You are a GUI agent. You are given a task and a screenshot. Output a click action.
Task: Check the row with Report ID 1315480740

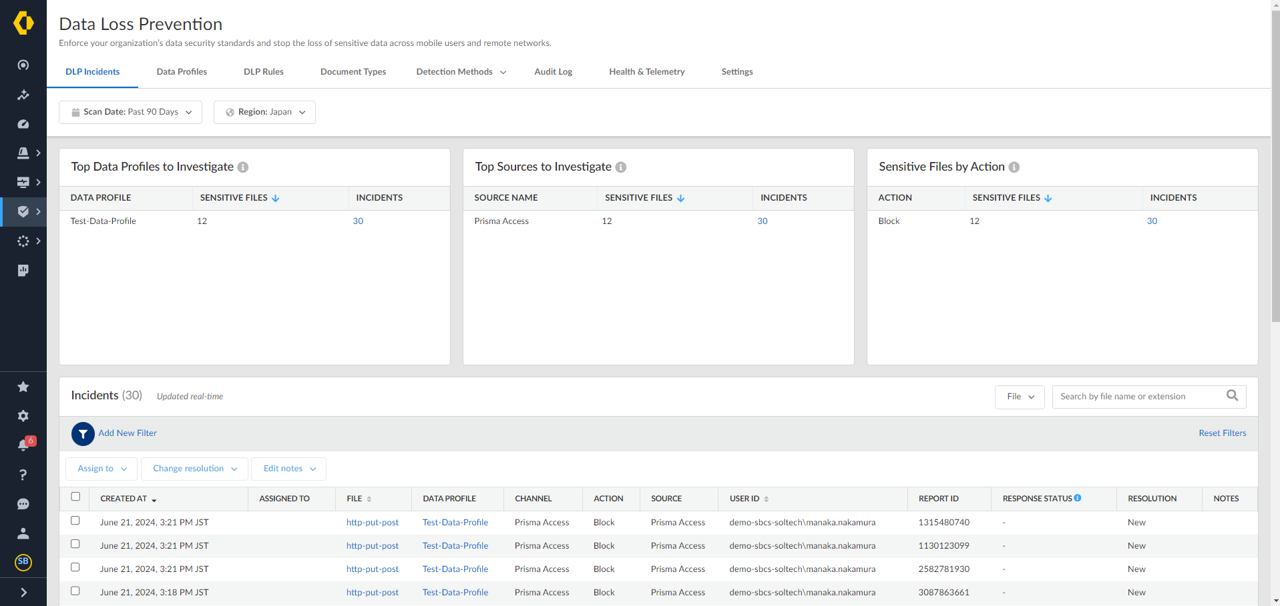coord(75,521)
